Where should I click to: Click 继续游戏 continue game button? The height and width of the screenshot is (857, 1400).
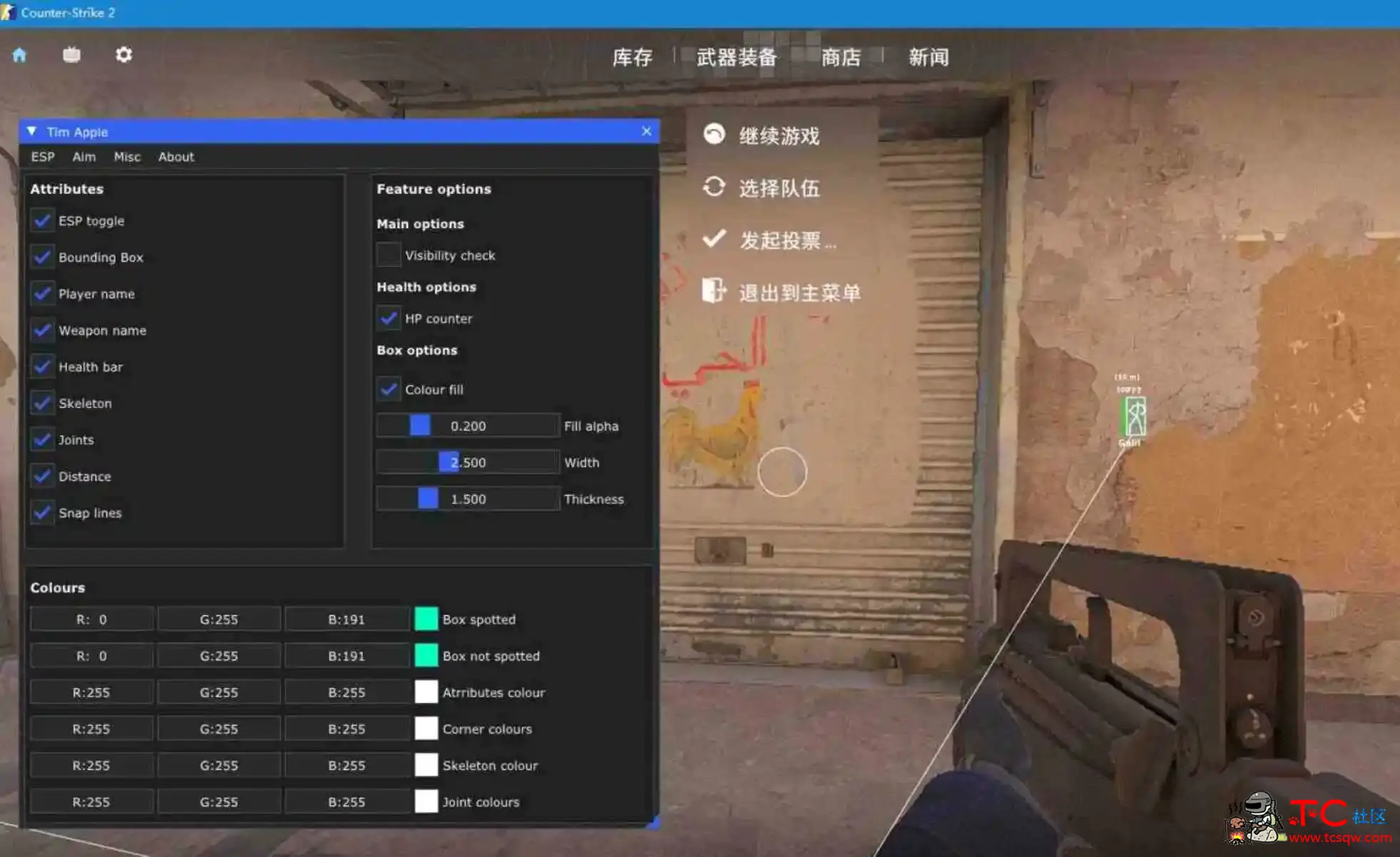coord(779,136)
